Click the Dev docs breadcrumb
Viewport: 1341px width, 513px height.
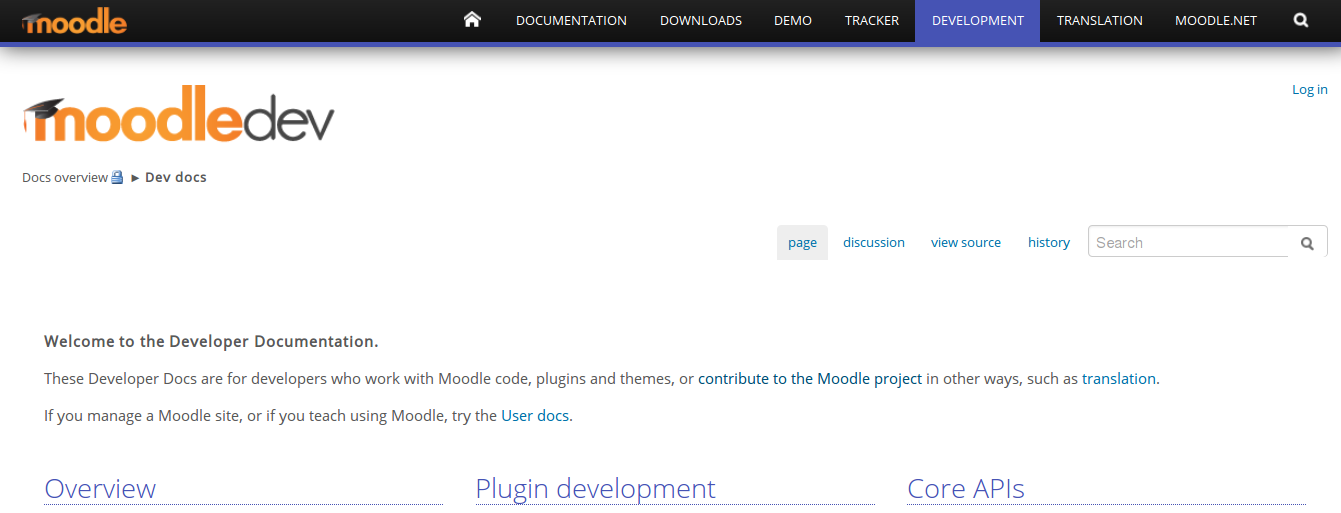(176, 177)
